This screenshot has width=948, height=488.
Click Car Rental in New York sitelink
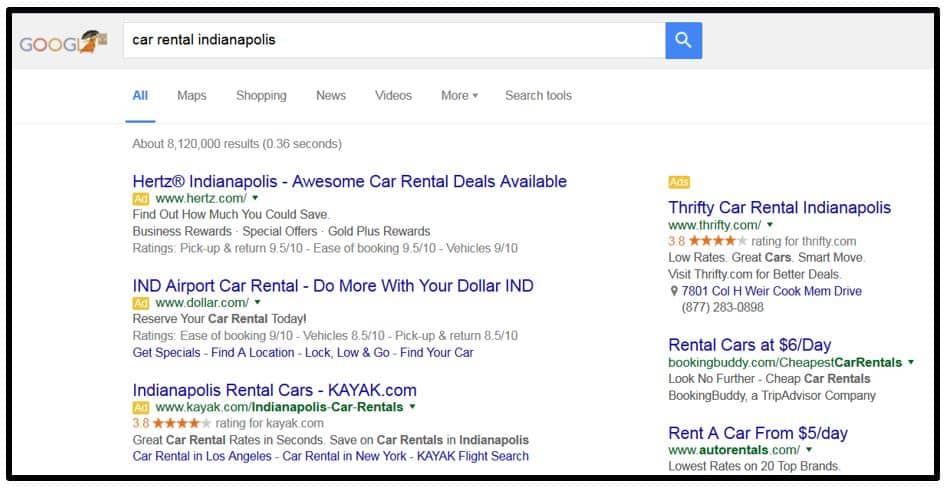click(345, 456)
